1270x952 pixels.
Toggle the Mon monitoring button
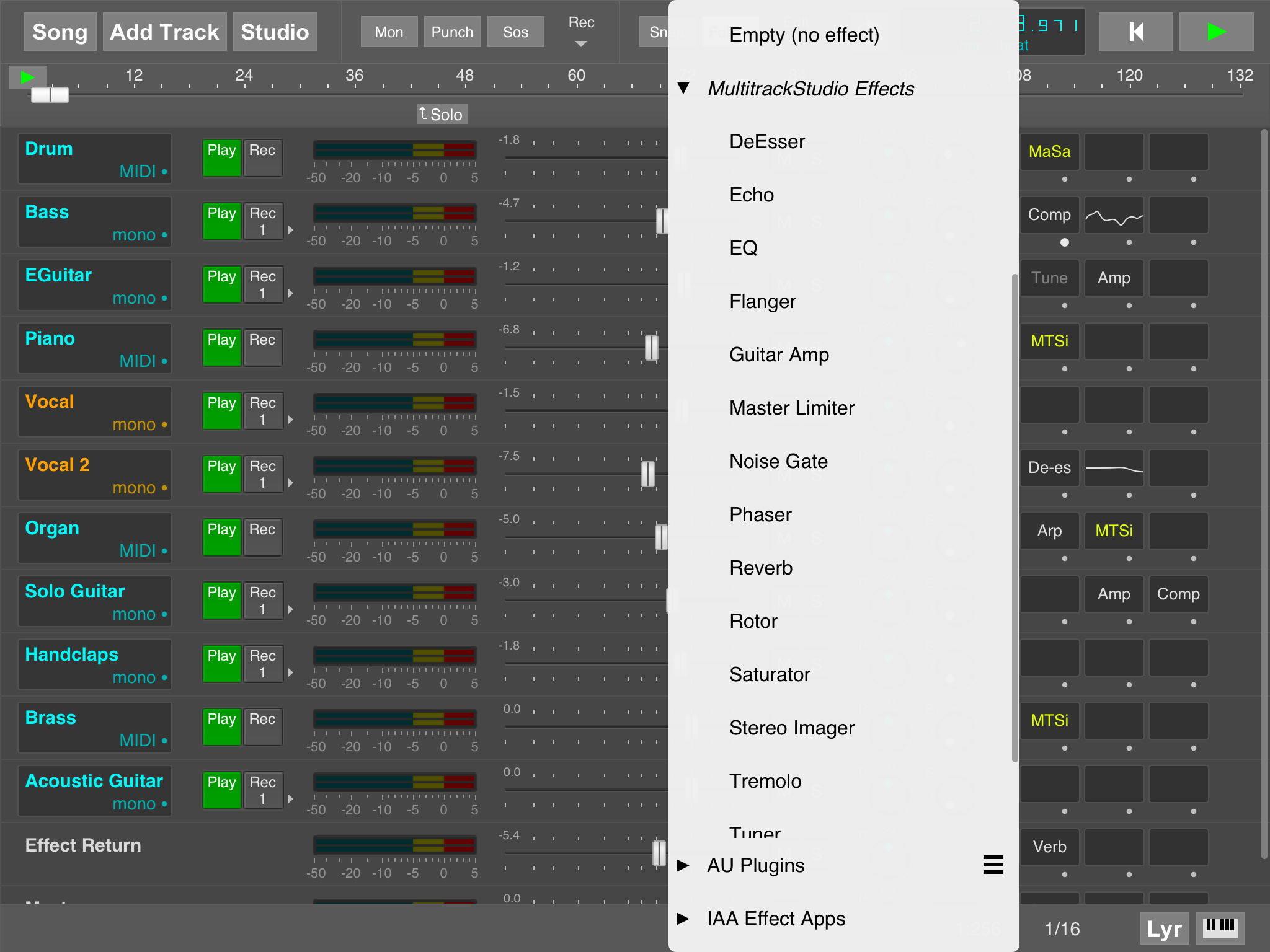(389, 32)
